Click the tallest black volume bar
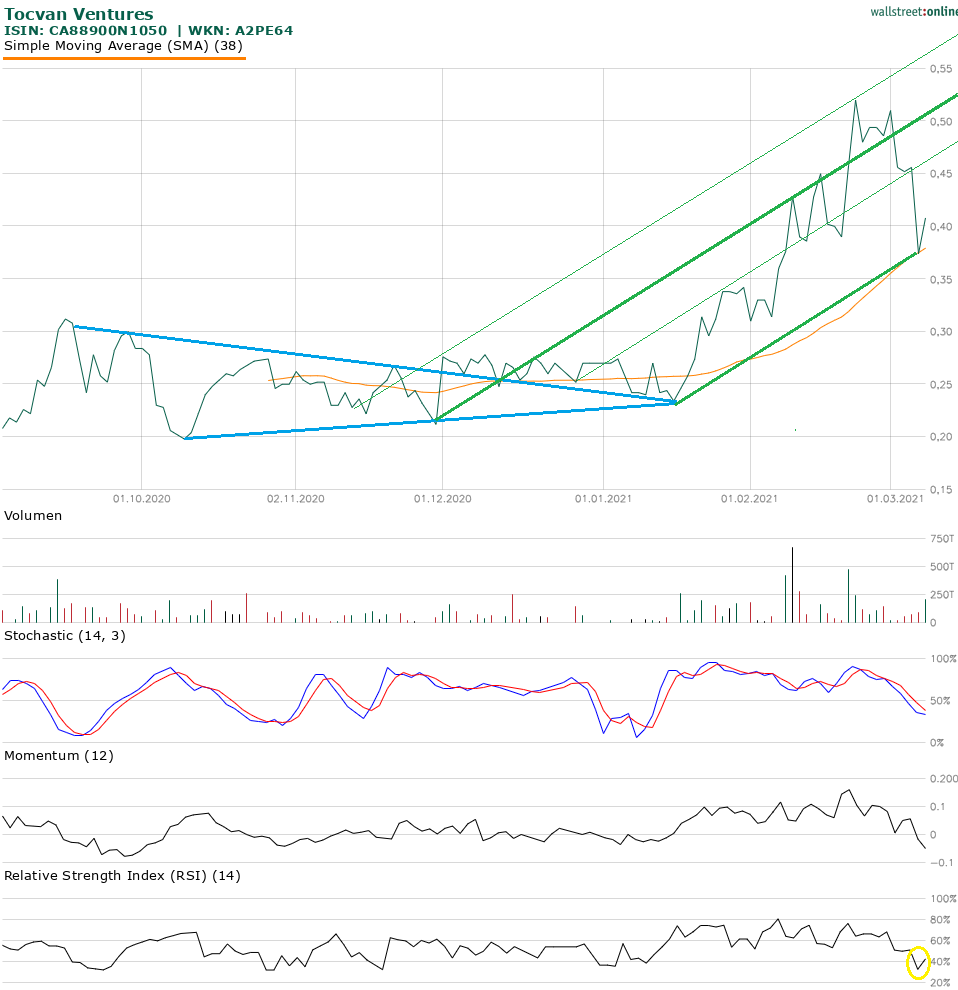 (x=793, y=585)
